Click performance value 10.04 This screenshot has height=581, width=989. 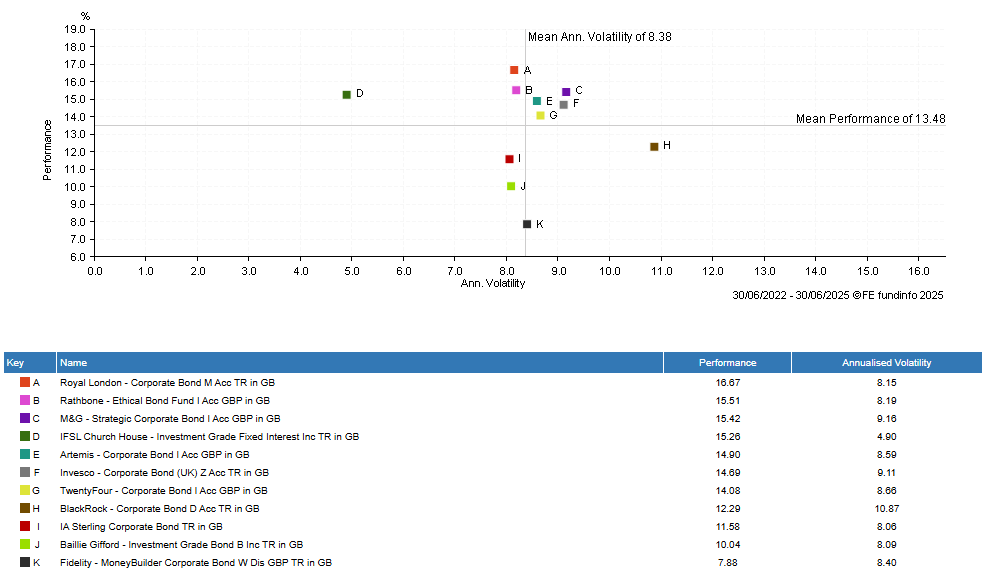tap(727, 544)
